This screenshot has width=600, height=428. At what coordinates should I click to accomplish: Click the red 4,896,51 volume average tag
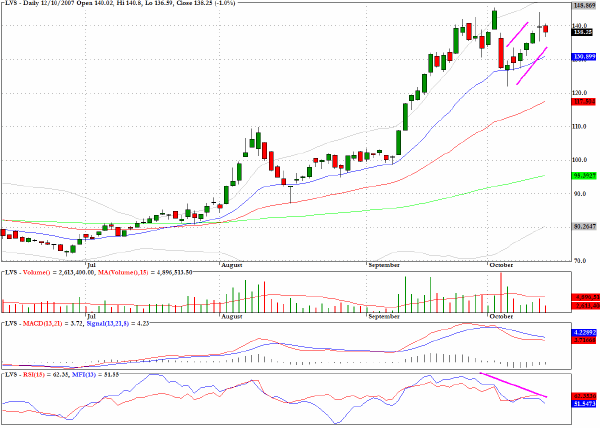click(585, 297)
